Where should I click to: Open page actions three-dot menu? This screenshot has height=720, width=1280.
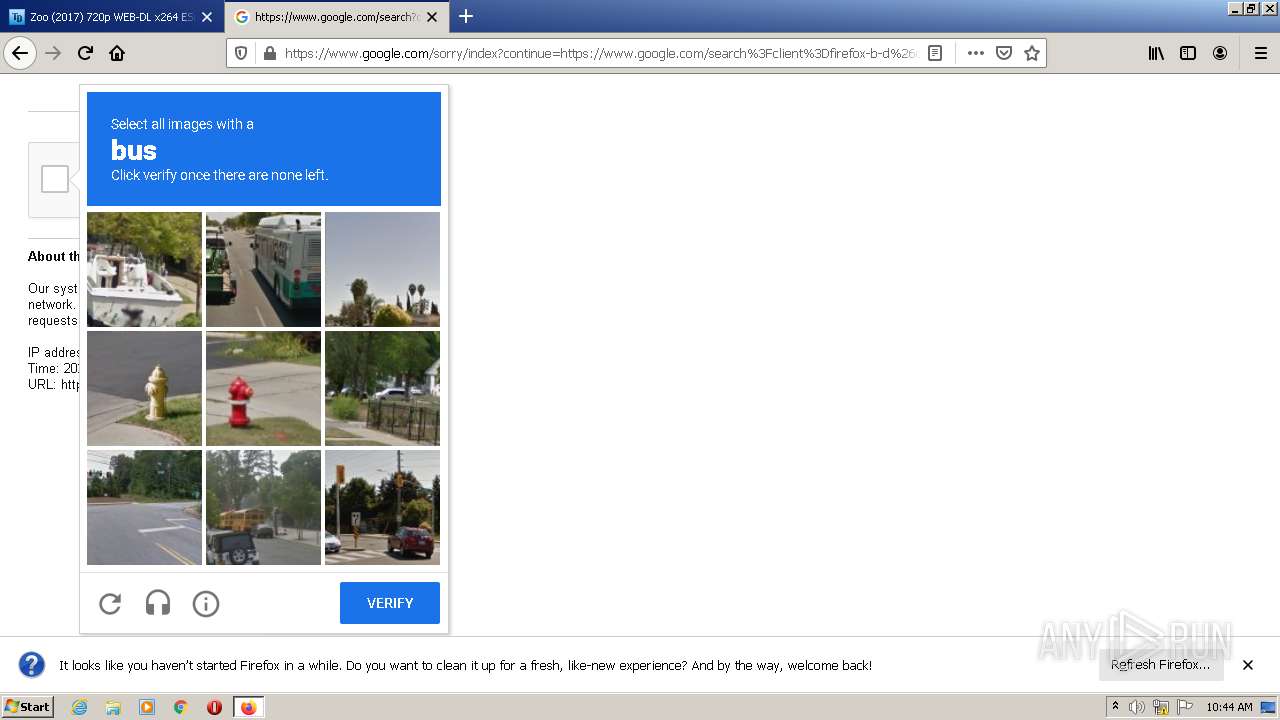coord(976,53)
